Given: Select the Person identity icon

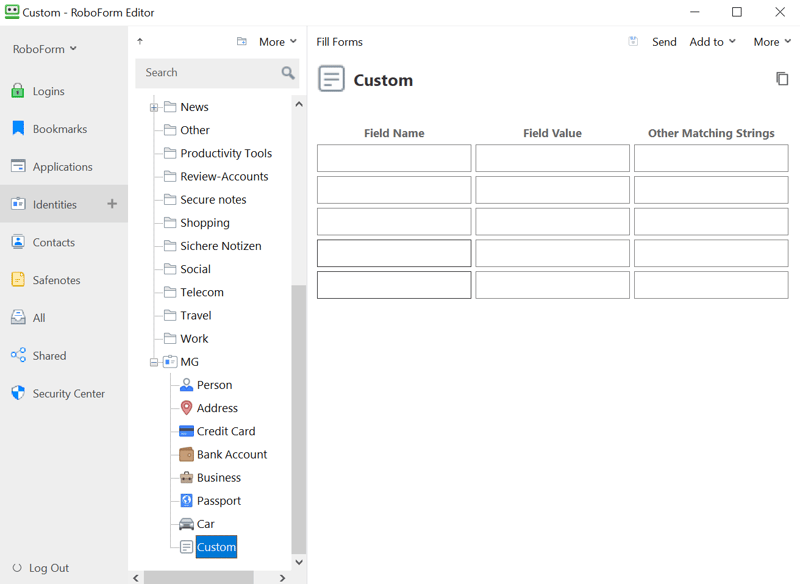Looking at the screenshot, I should 186,385.
